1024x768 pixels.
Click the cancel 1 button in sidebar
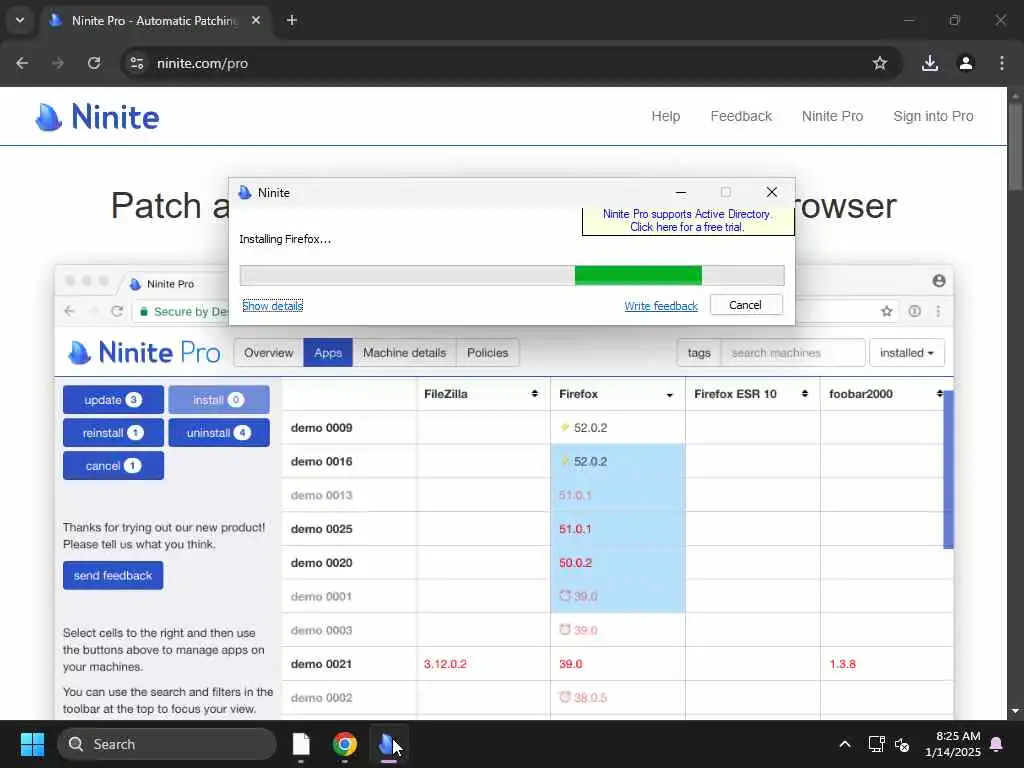[113, 466]
